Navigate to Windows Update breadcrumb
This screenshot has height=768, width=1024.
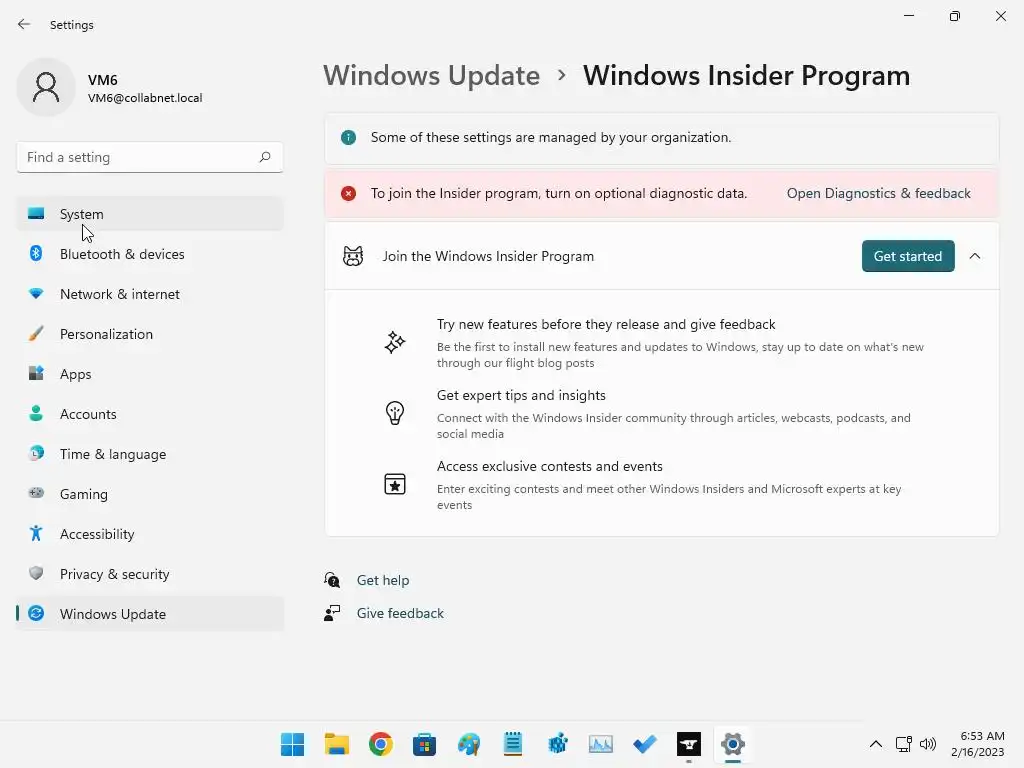coord(432,76)
